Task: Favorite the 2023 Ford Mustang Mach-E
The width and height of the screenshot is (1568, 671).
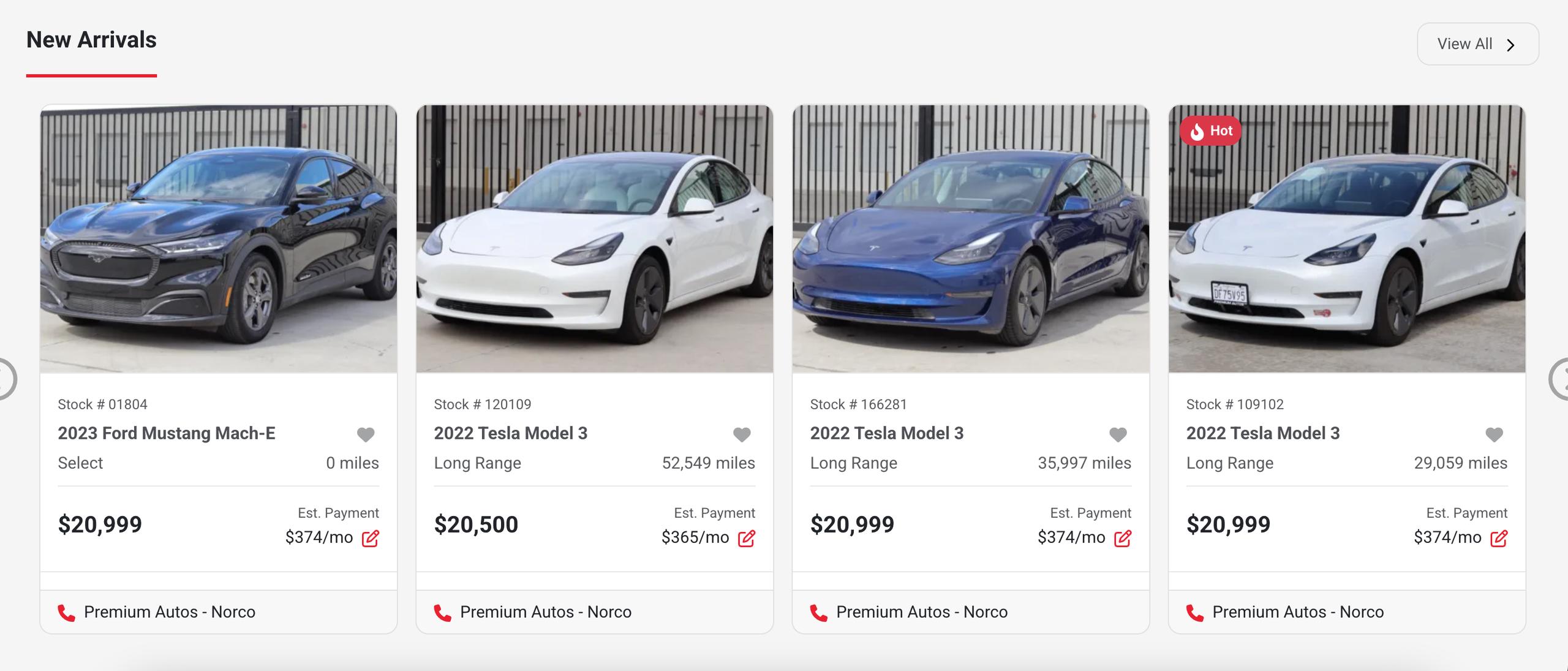Action: point(366,434)
